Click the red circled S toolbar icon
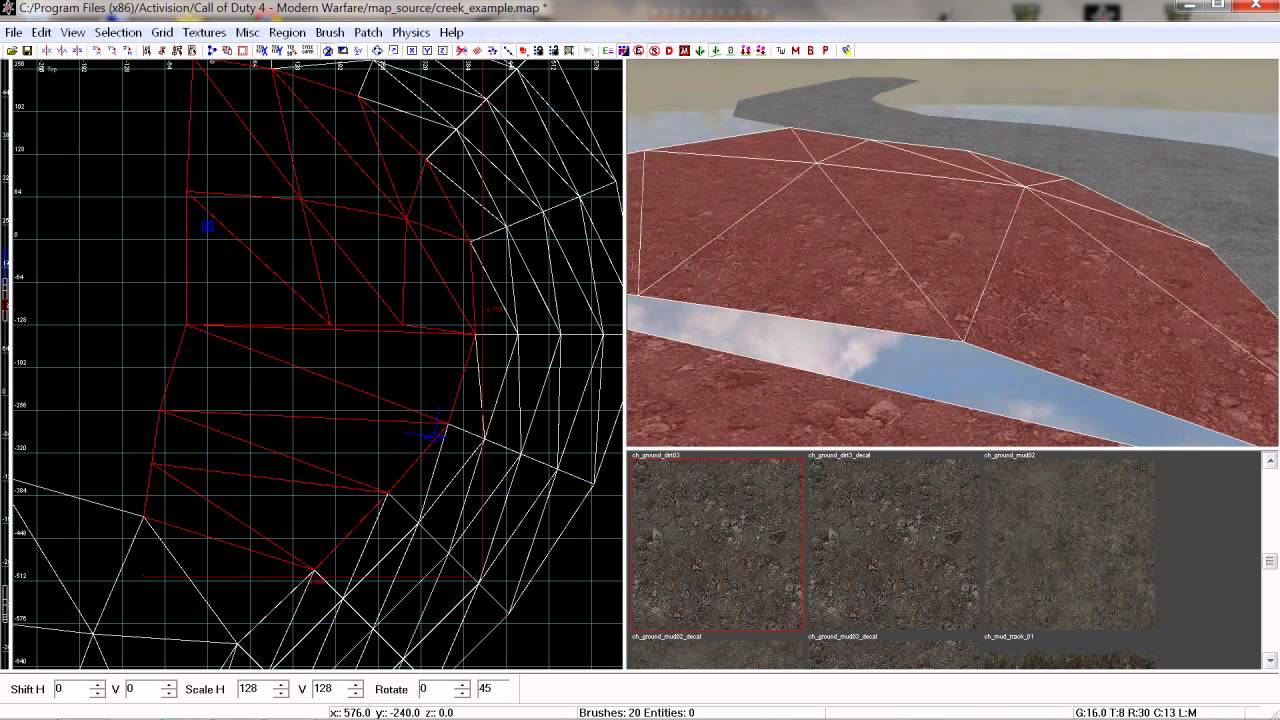 654,50
